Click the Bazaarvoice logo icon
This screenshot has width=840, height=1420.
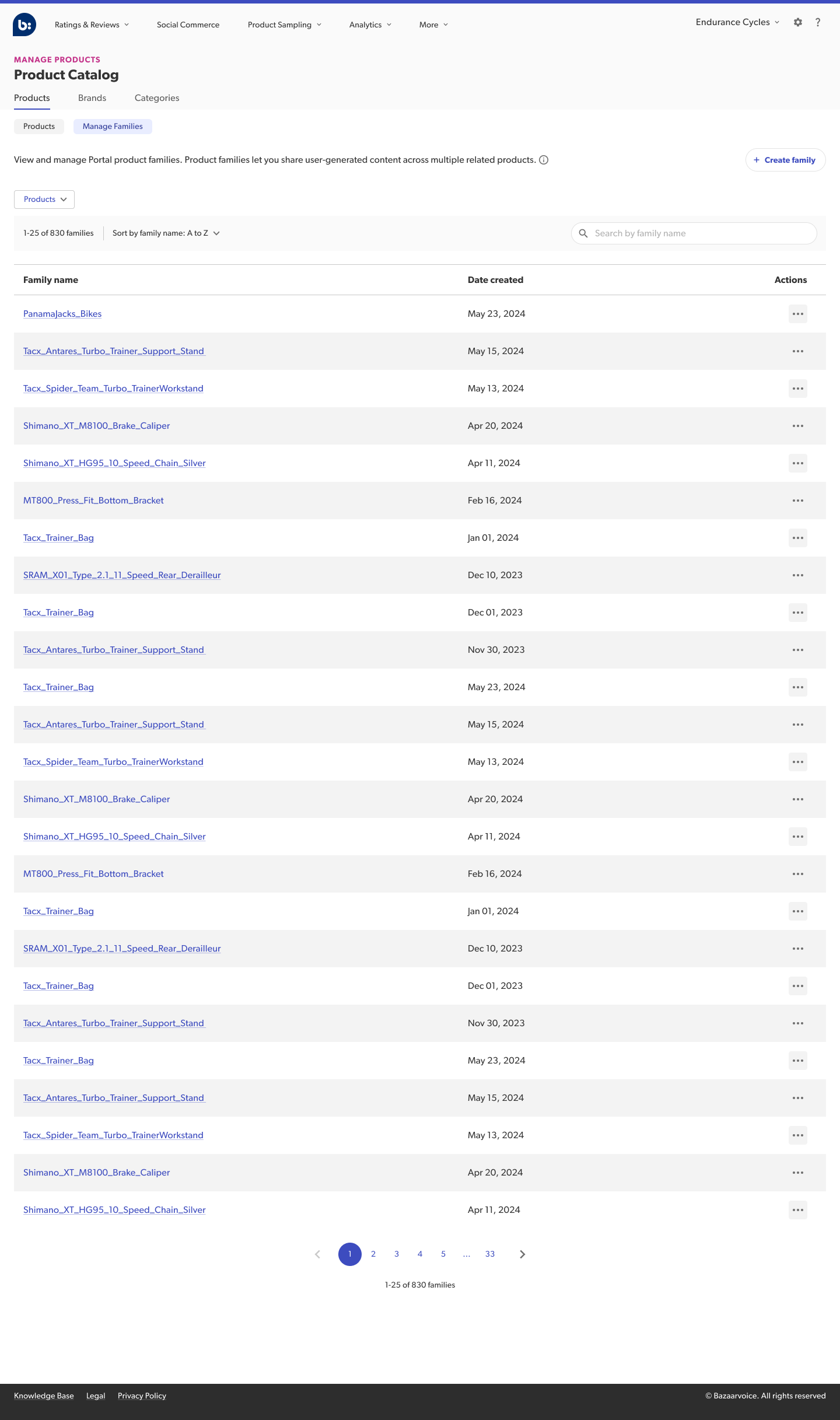point(24,25)
